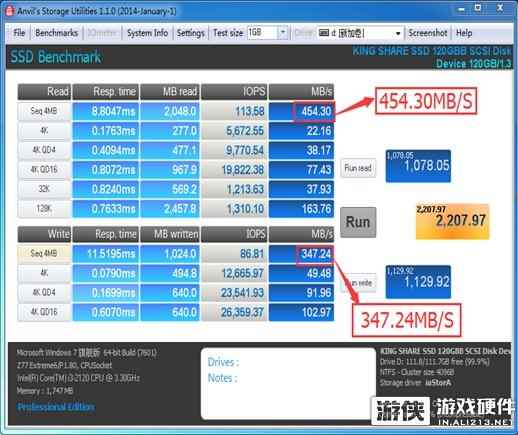The height and width of the screenshot is (435, 518).
Task: Select the Read Seq 4MB row label
Action: (x=44, y=111)
